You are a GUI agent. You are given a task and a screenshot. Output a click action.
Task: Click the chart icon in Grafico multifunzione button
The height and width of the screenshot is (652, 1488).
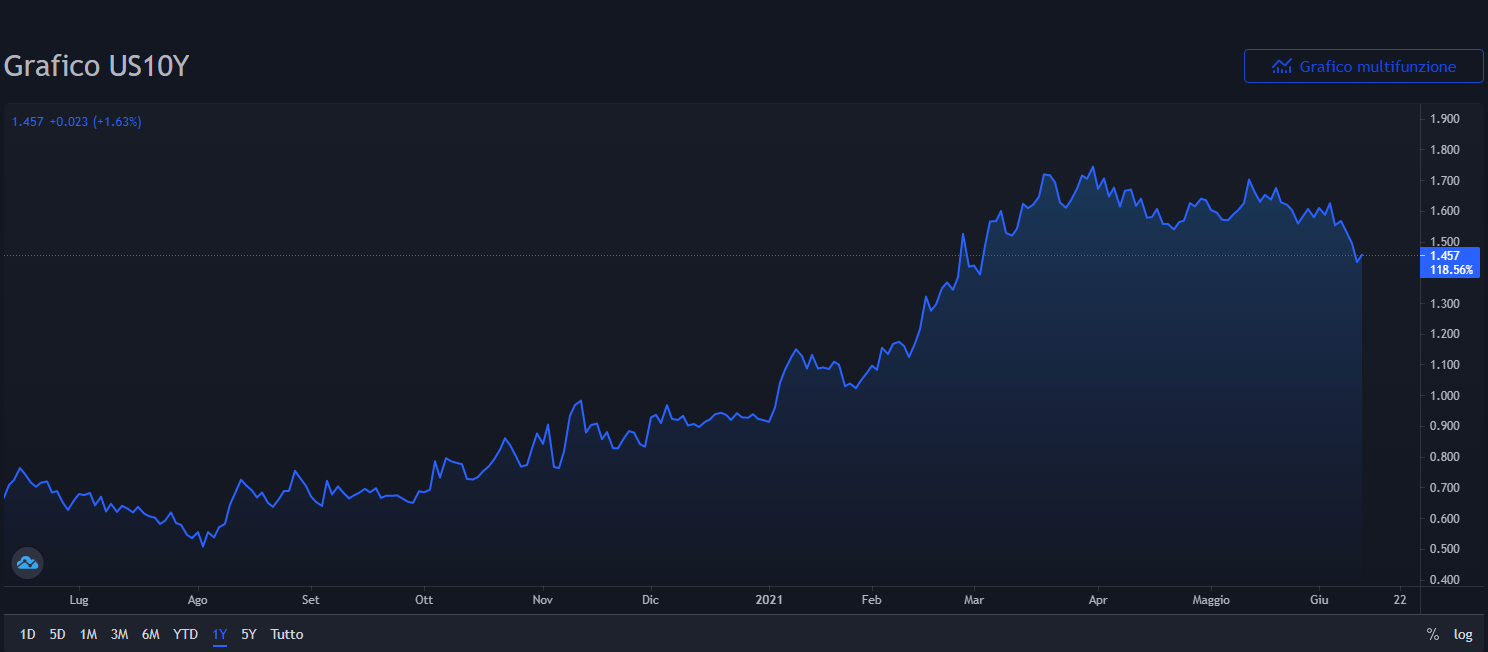click(x=1281, y=66)
